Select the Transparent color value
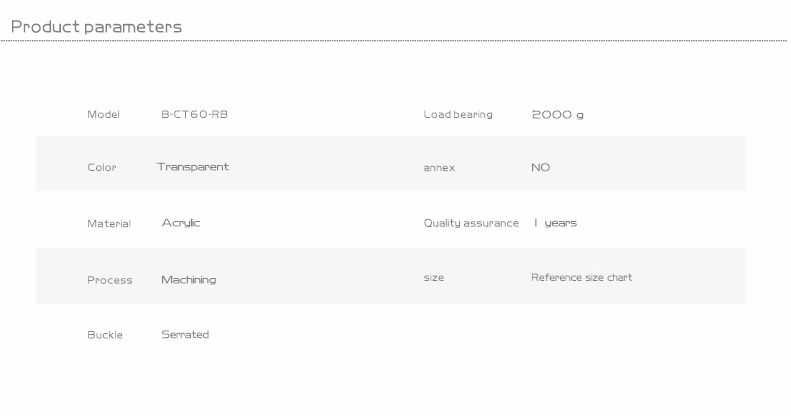Screen dimensions: 791x416 coord(193,167)
